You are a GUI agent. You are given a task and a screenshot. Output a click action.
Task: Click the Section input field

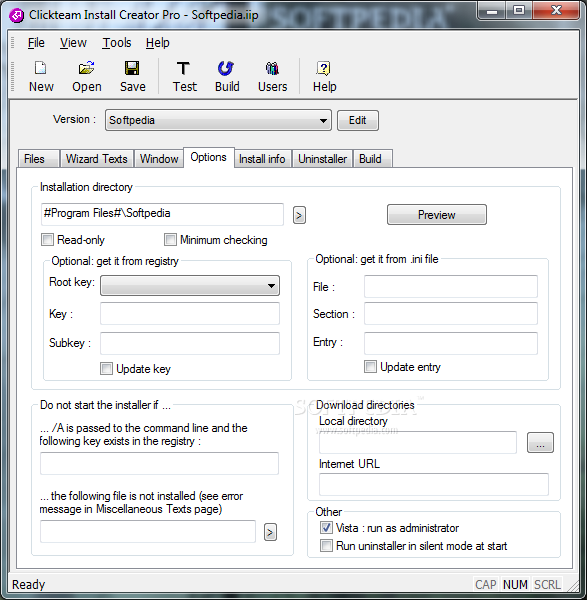pyautogui.click(x=451, y=313)
